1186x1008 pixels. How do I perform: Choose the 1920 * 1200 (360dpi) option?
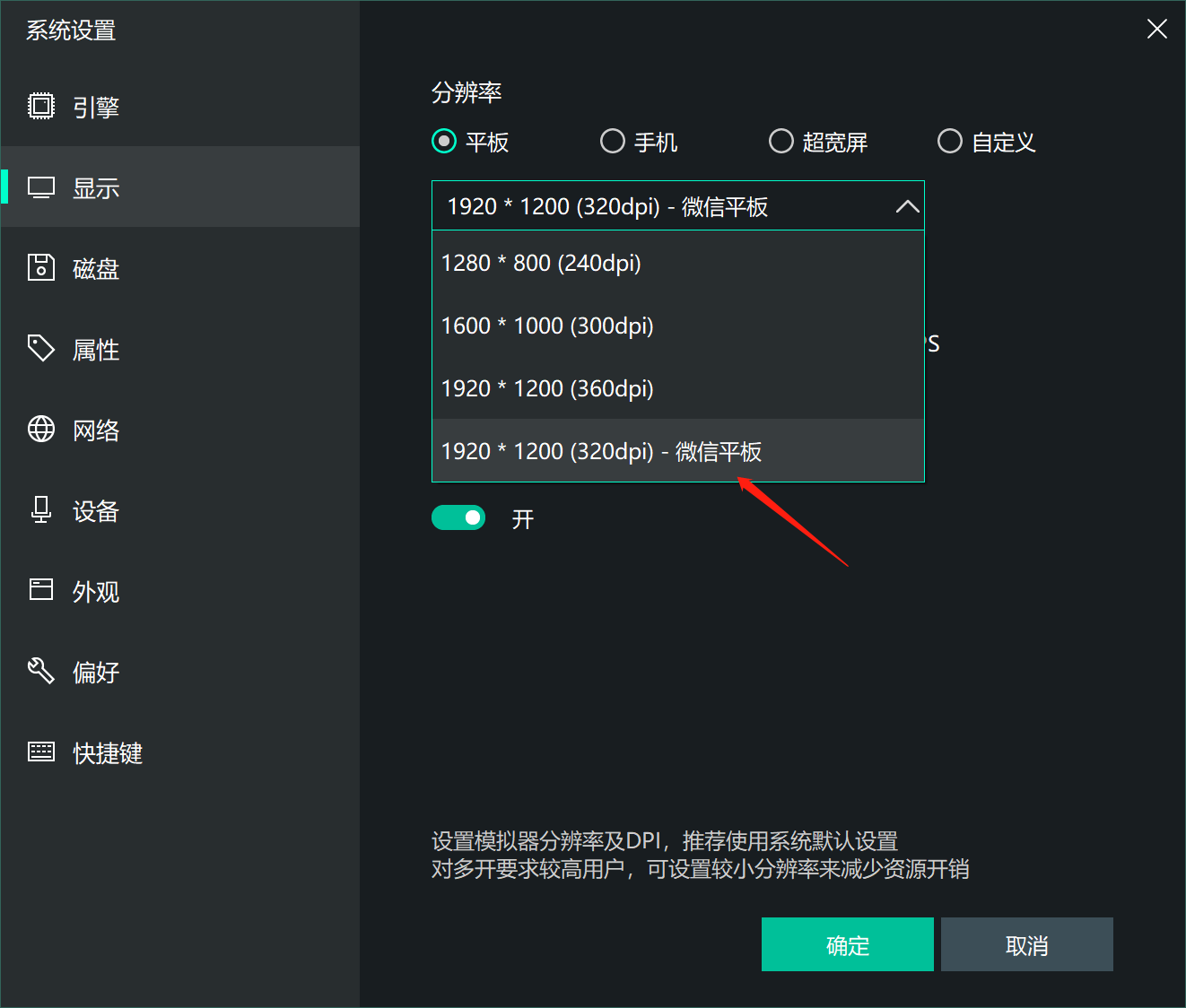point(547,388)
